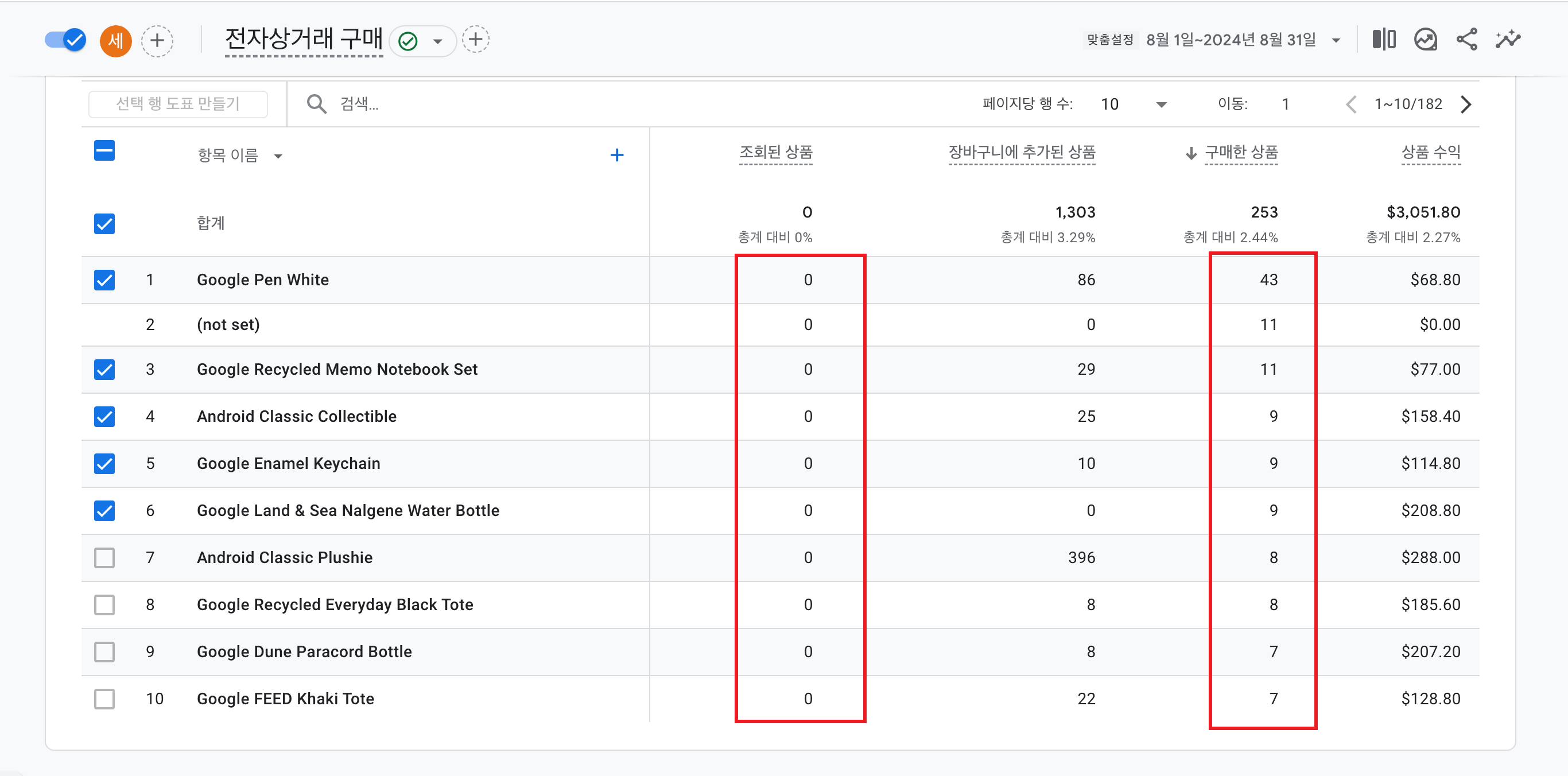Check Google Dune Paracord Bottle row

(104, 652)
